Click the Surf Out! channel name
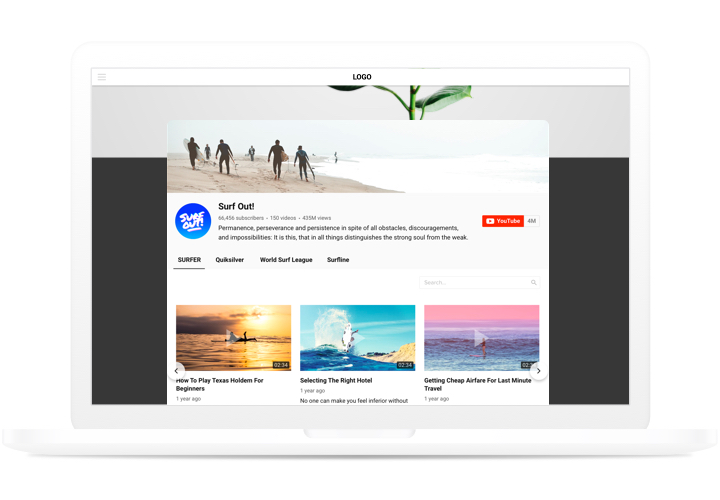Viewport: 720px width, 500px height. coord(236,206)
